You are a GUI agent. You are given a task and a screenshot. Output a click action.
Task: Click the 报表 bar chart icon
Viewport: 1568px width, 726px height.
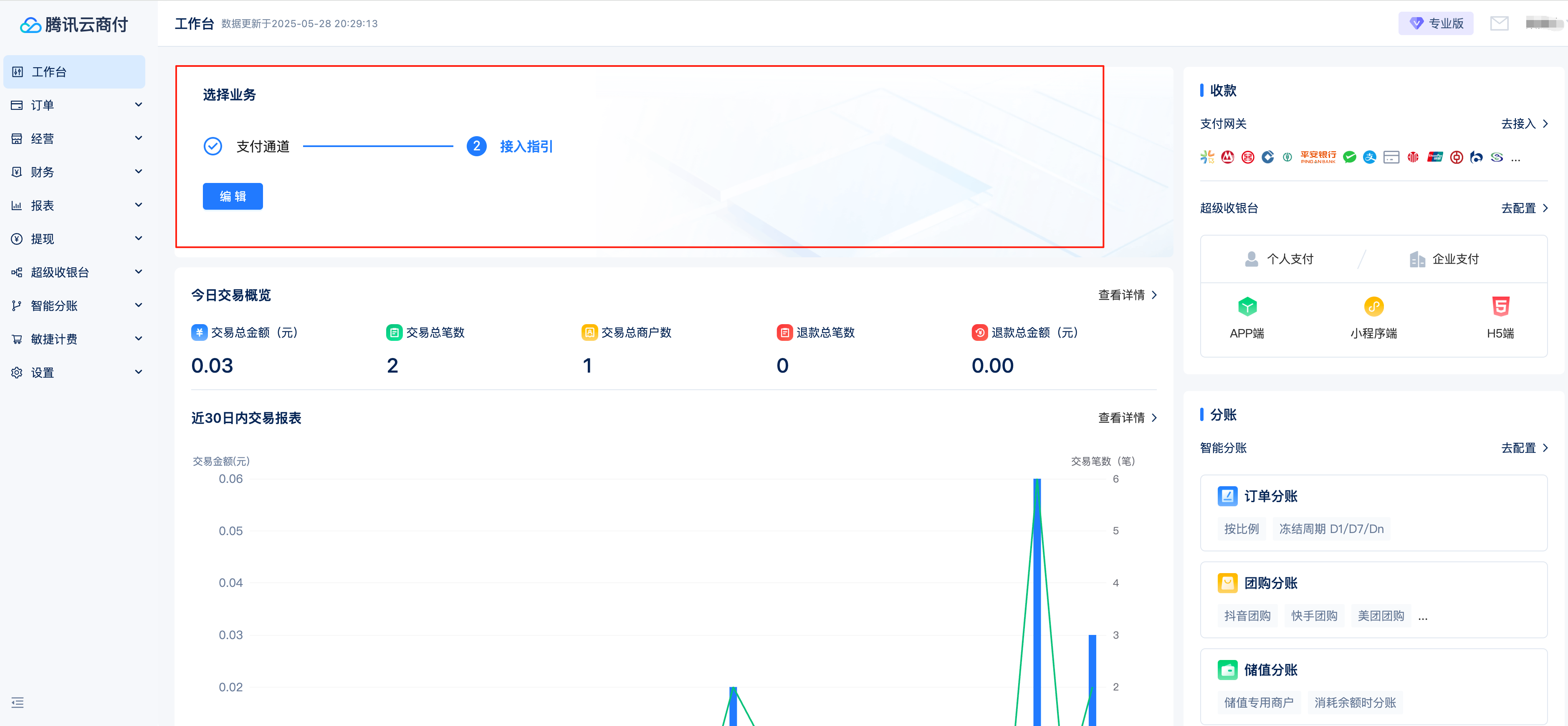[x=17, y=206]
